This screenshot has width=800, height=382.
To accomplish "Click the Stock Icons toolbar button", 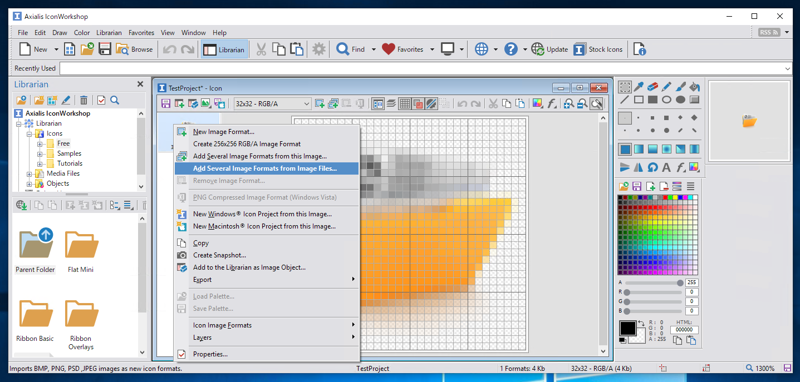I will pos(598,49).
